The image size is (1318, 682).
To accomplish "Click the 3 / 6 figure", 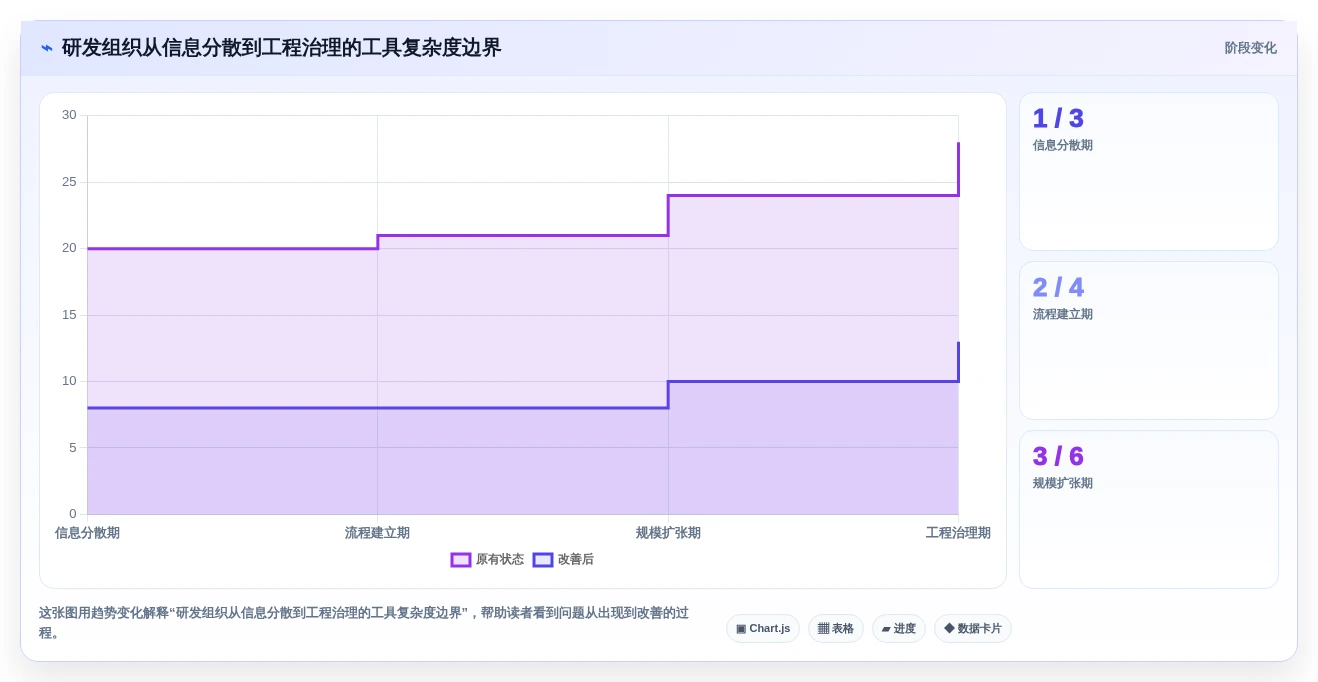I will point(1058,456).
